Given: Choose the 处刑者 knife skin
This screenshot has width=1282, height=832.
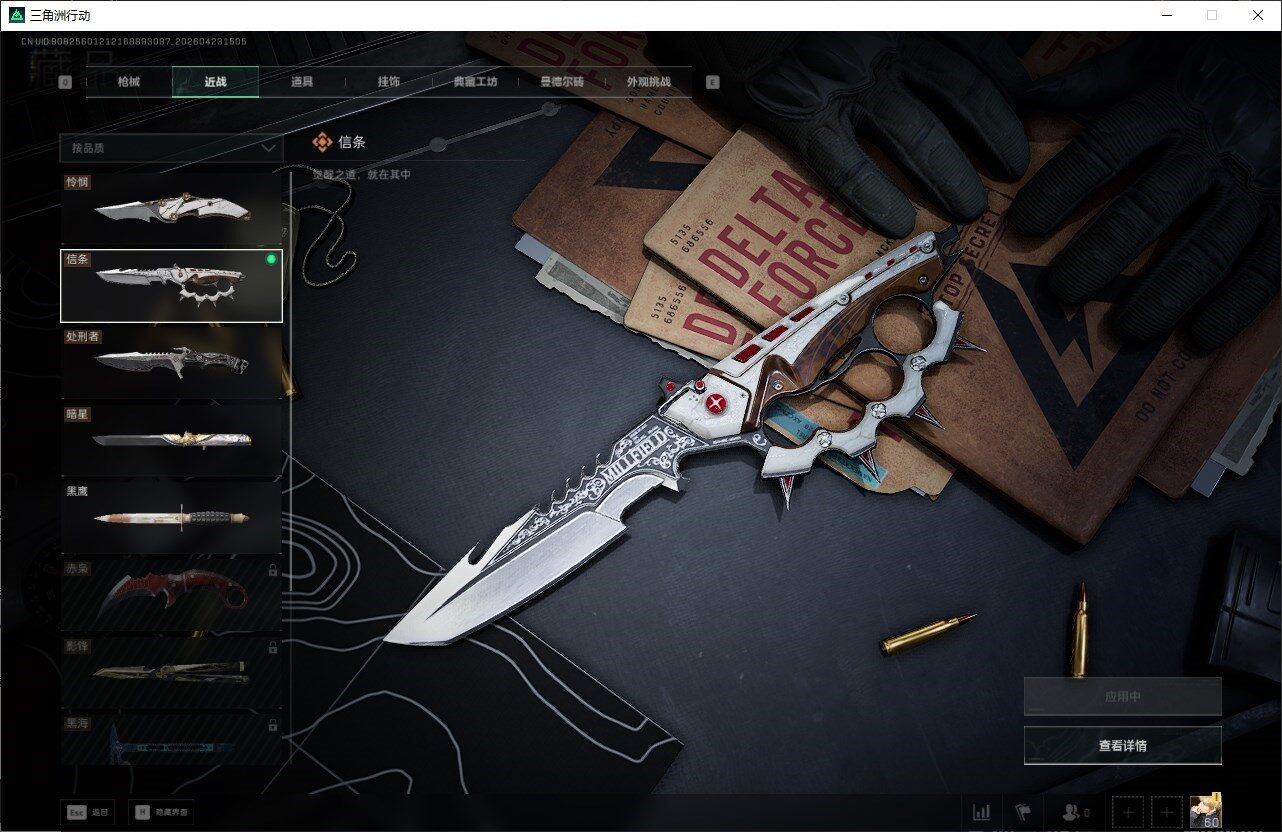Looking at the screenshot, I should (171, 363).
